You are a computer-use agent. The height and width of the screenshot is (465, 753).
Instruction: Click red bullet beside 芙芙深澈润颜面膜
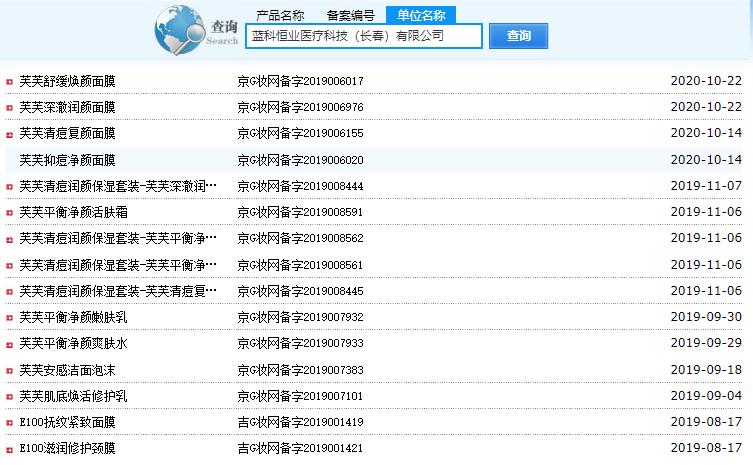click(9, 107)
